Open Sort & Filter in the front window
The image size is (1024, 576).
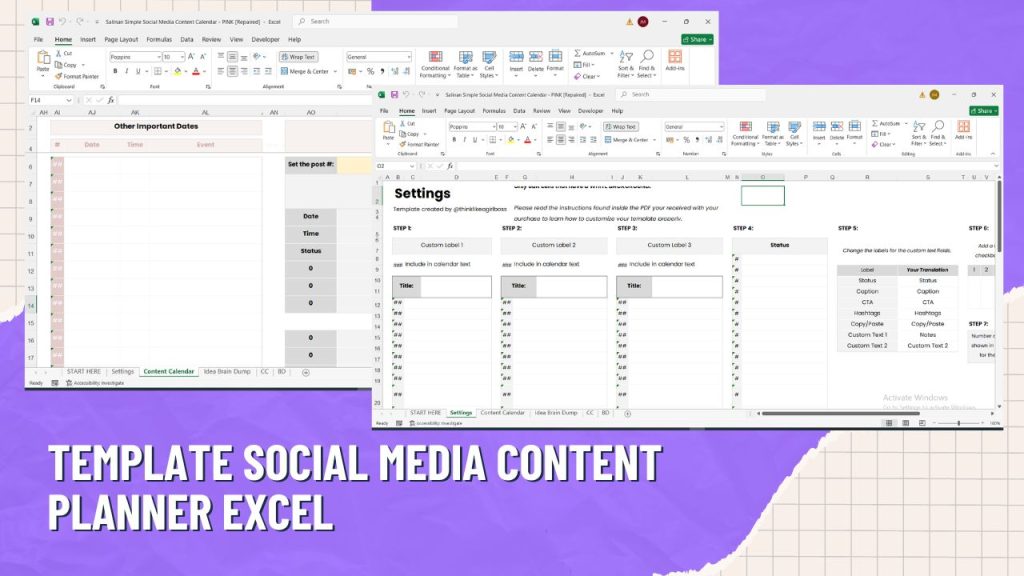(919, 133)
